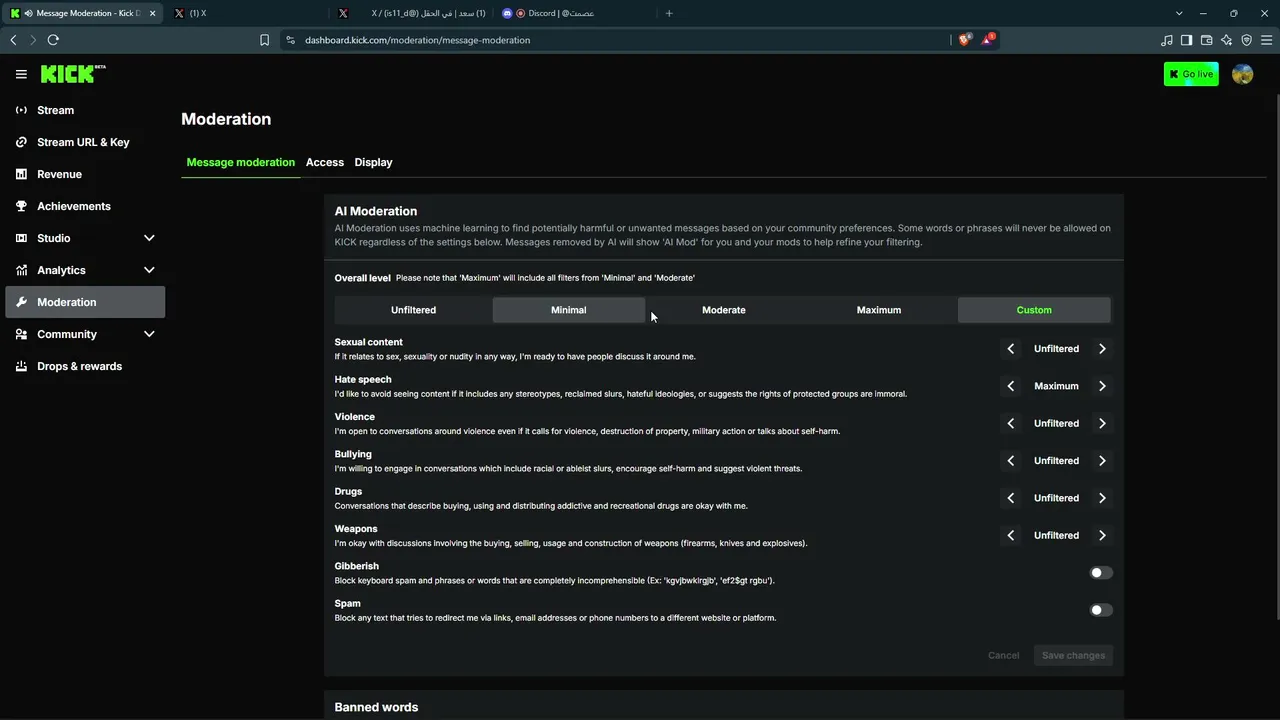The width and height of the screenshot is (1280, 720).
Task: Increase Violence filter level
Action: tap(1102, 423)
